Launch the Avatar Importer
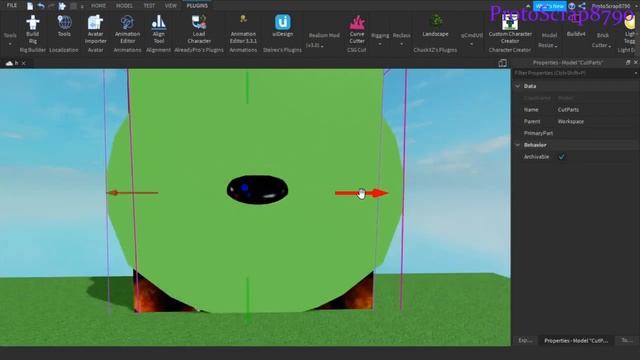Screen dimensions: 640x360 point(95,23)
